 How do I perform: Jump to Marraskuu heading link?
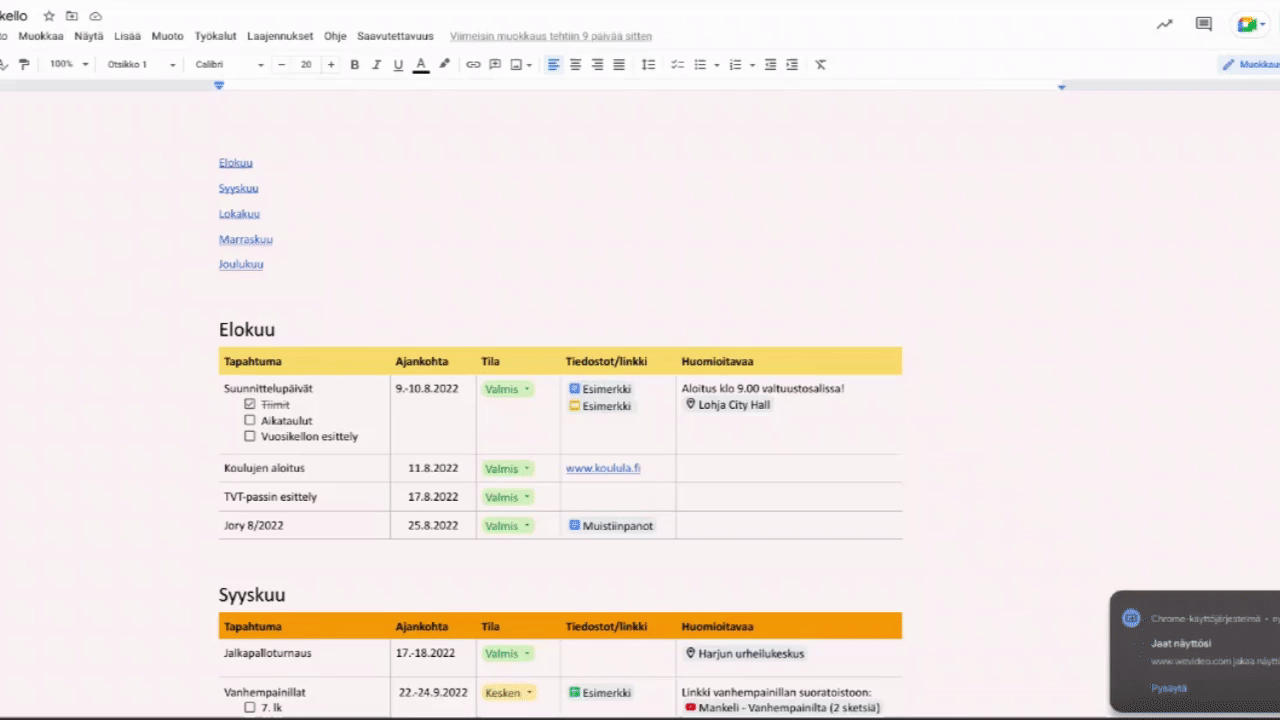pyautogui.click(x=246, y=240)
